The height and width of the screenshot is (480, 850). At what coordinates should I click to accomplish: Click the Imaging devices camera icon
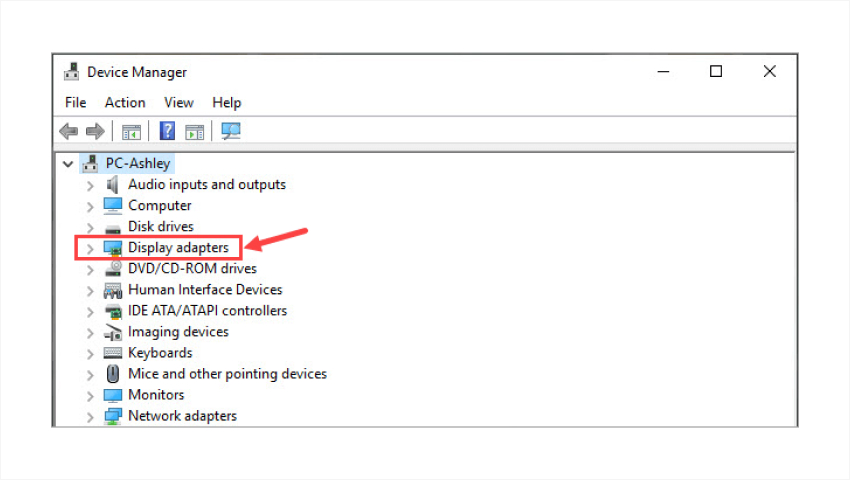point(113,332)
